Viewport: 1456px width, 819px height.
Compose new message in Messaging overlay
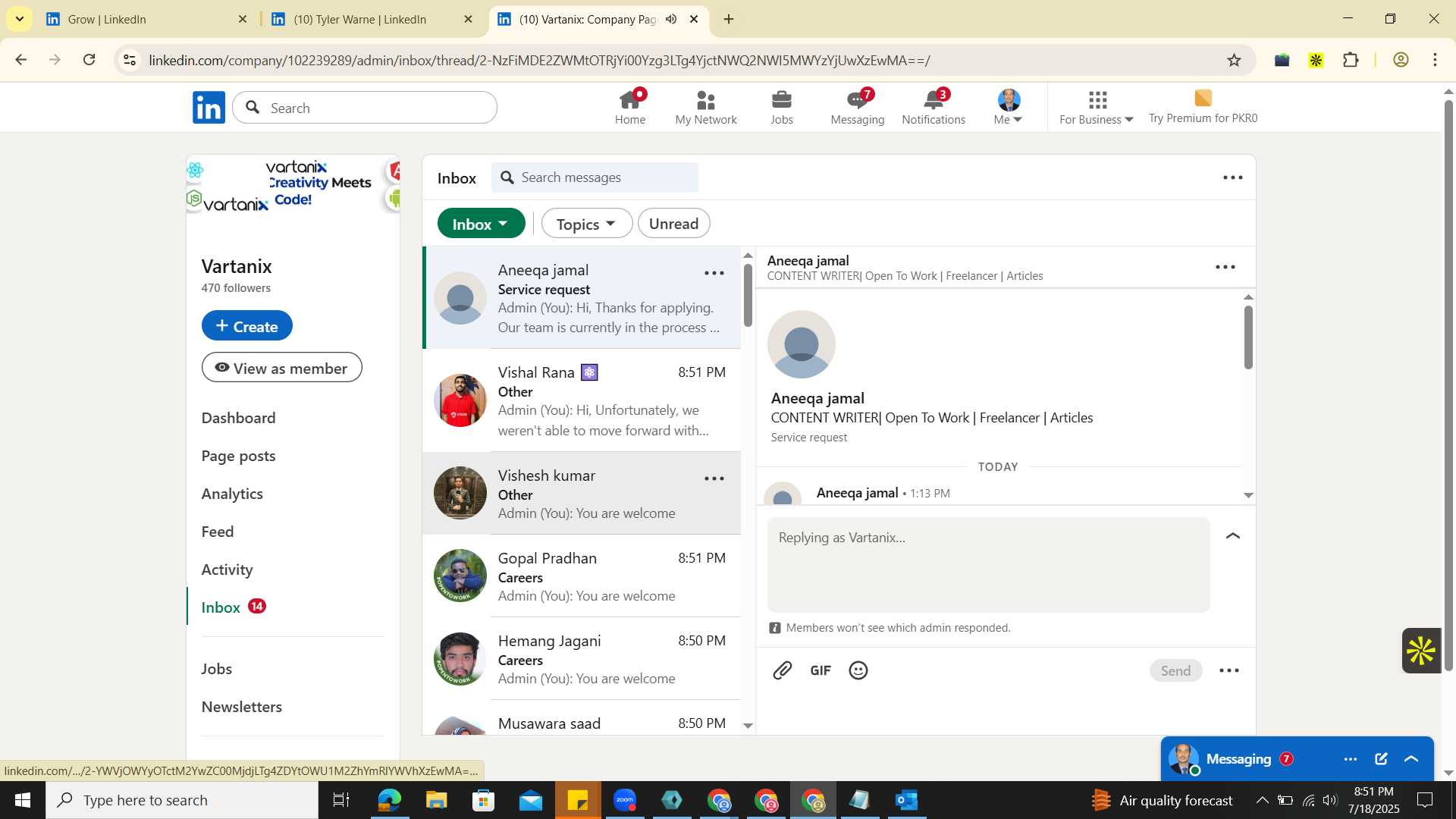(1381, 758)
